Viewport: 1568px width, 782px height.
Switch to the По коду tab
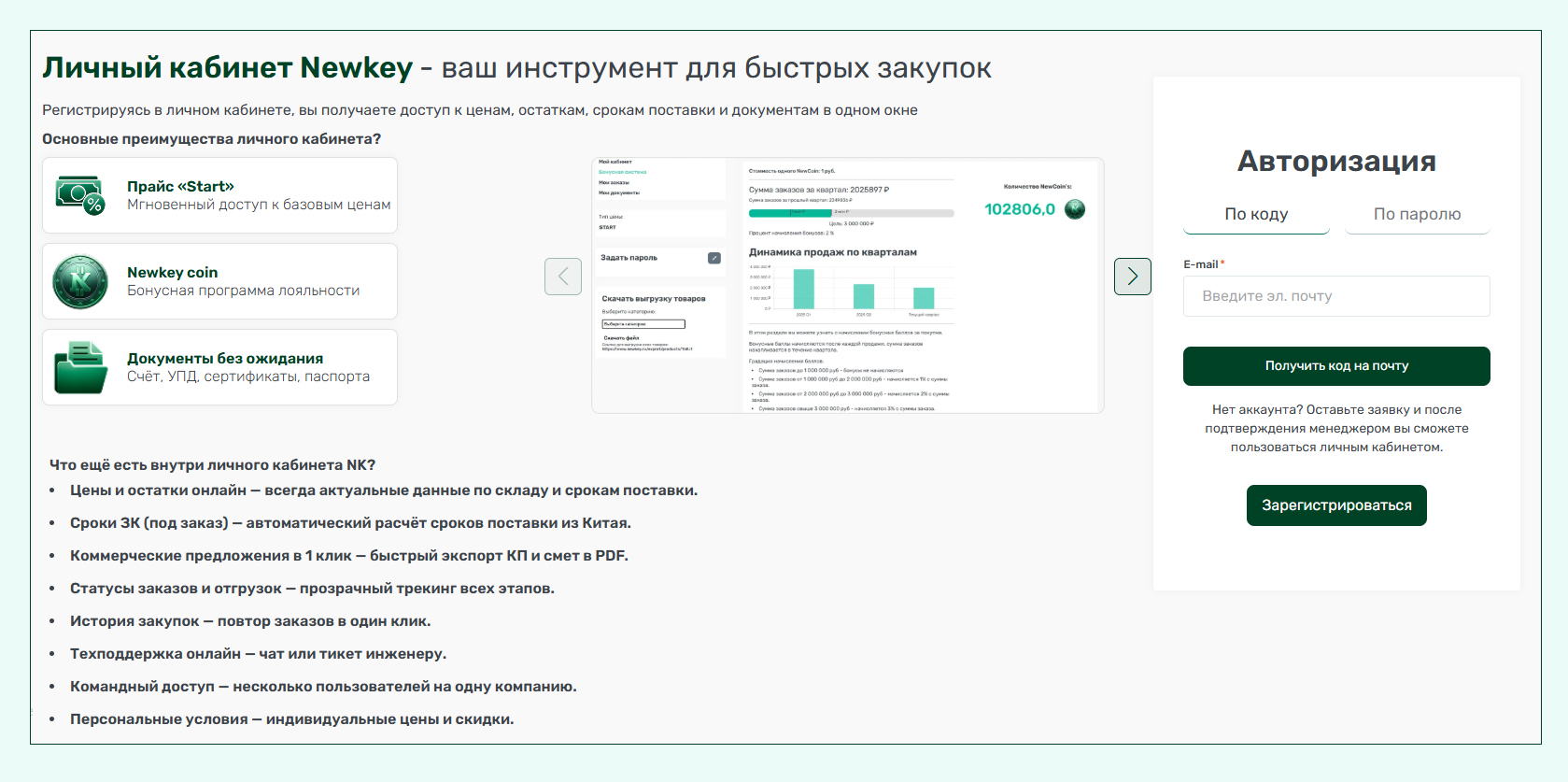coord(1256,214)
